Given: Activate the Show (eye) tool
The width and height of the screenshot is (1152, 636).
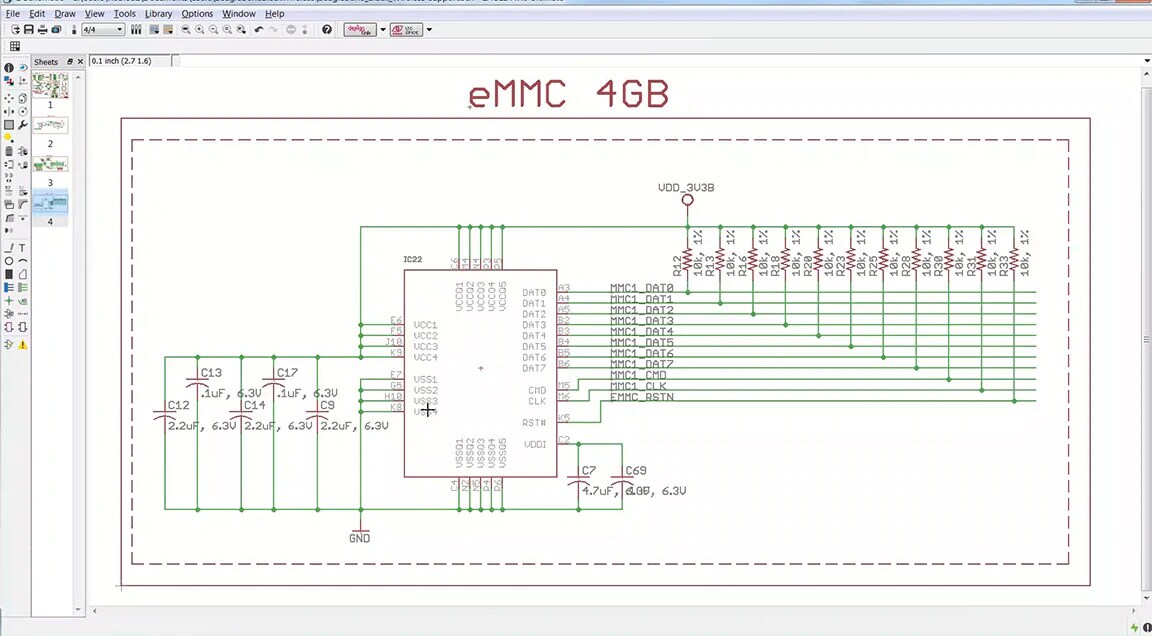Looking at the screenshot, I should pyautogui.click(x=23, y=67).
